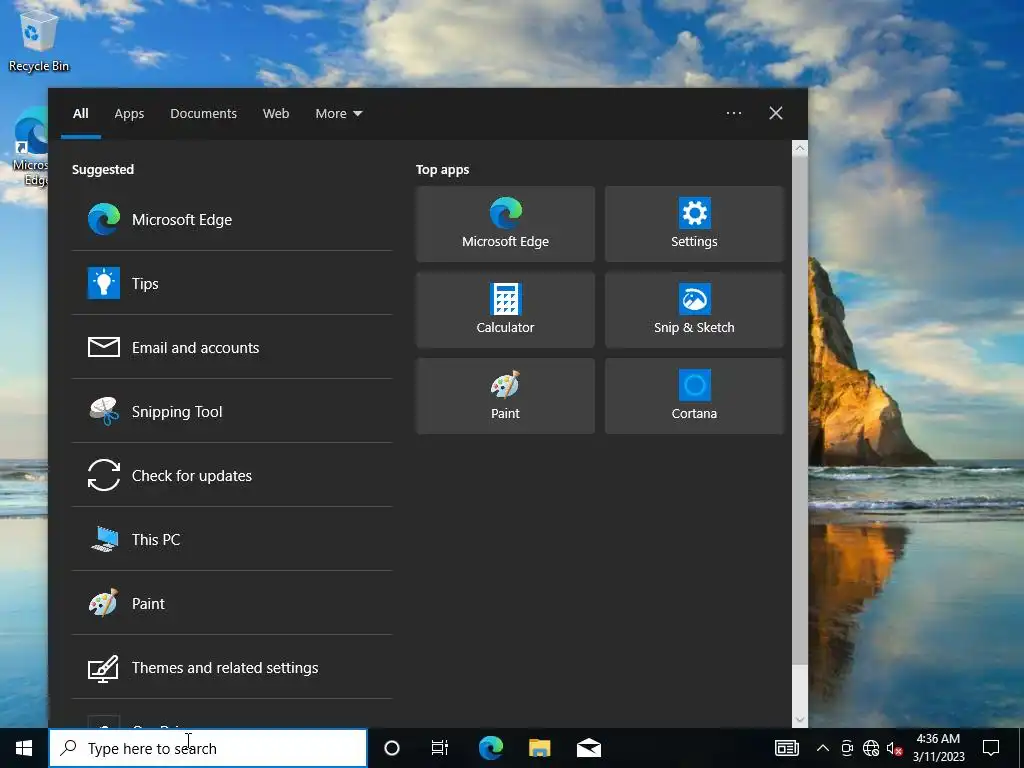The width and height of the screenshot is (1024, 768).
Task: Open the Cortana top app tile
Action: click(694, 396)
